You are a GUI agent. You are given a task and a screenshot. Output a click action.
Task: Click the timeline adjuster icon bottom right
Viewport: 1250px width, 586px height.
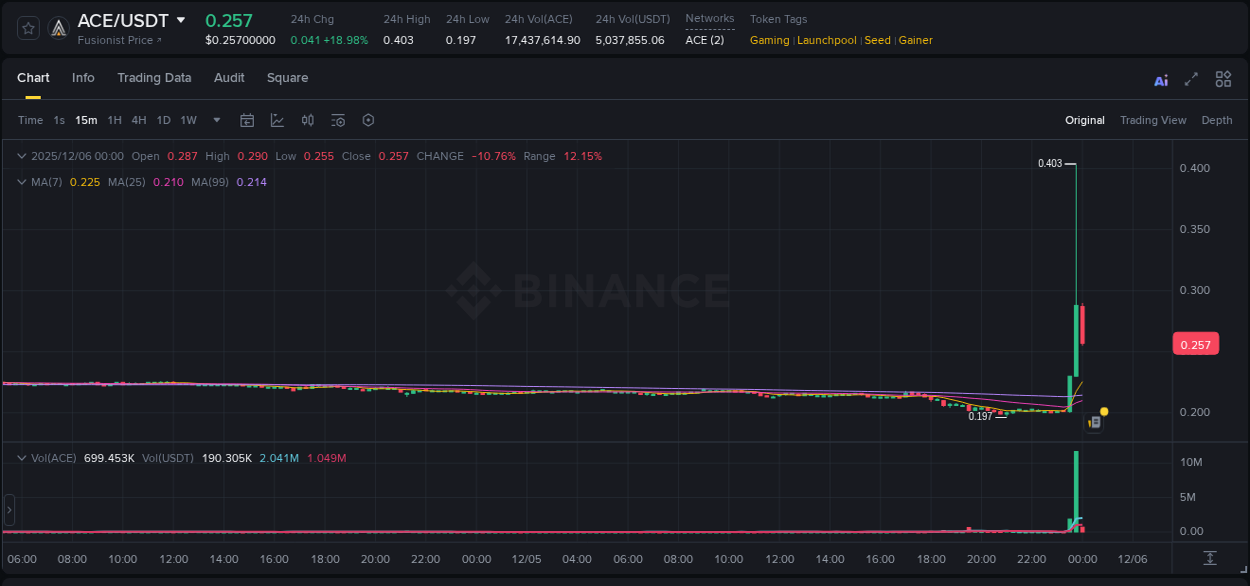click(x=1209, y=560)
